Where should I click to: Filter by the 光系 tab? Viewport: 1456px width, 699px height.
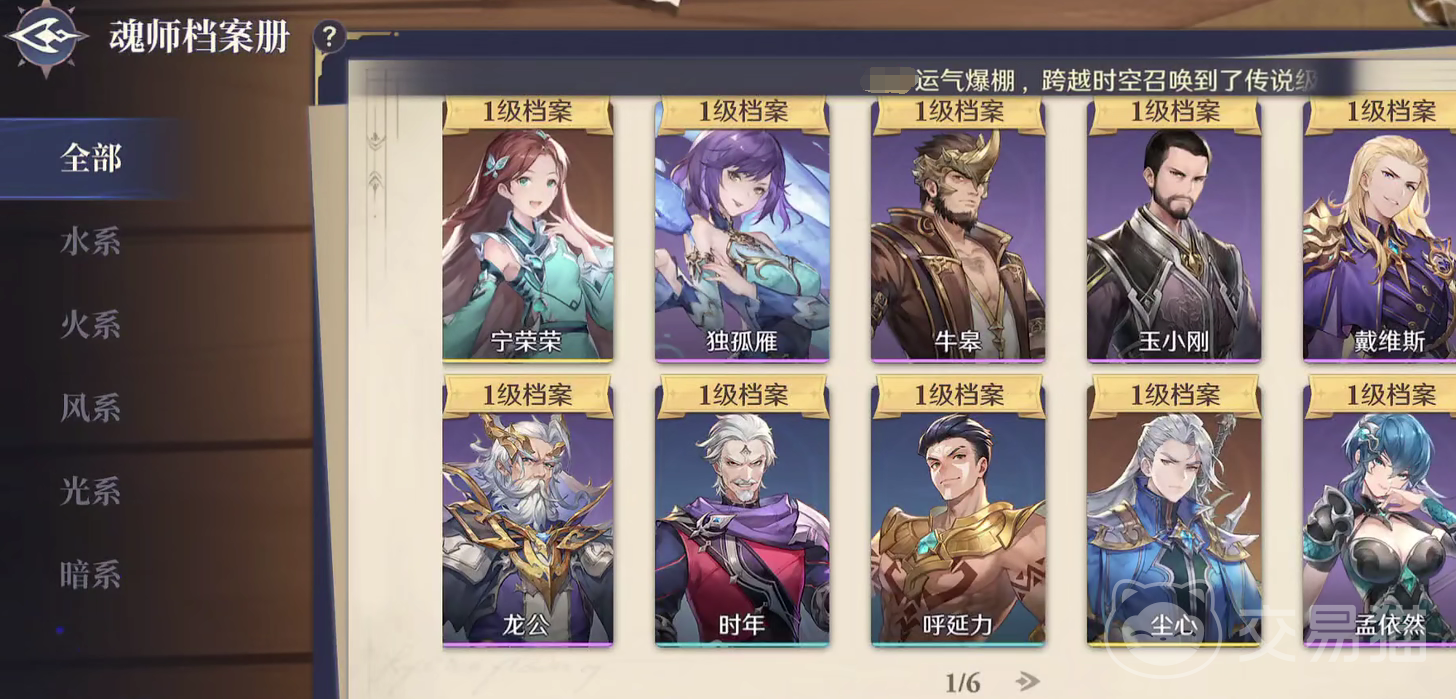tap(90, 491)
